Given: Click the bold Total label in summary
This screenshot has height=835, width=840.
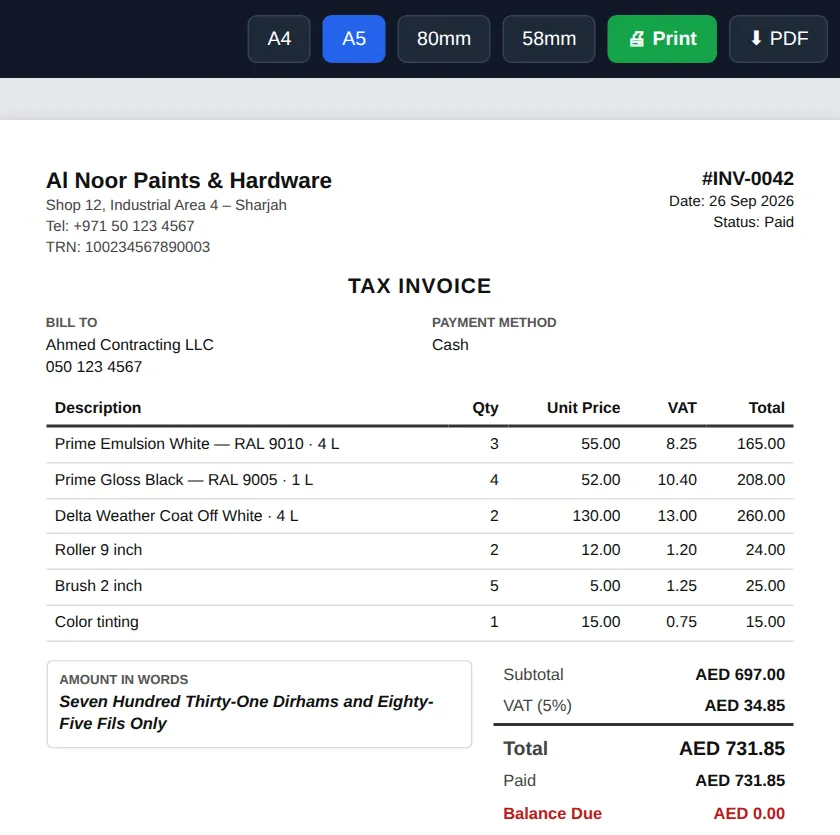Looking at the screenshot, I should pos(526,749).
